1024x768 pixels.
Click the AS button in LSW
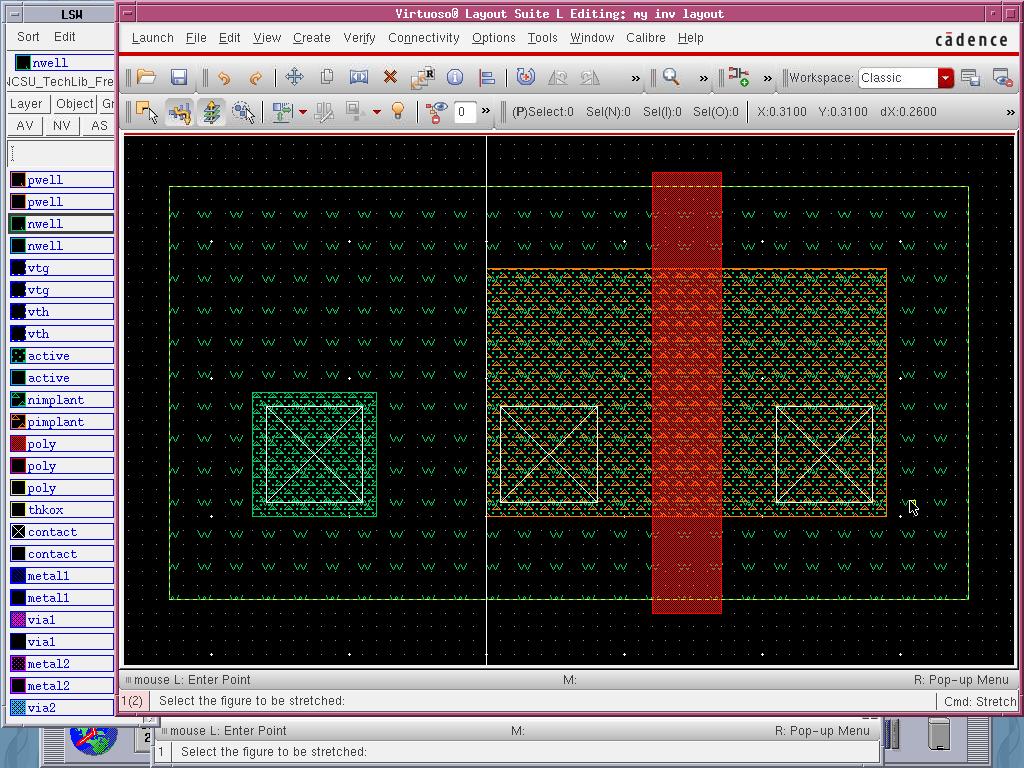99,125
